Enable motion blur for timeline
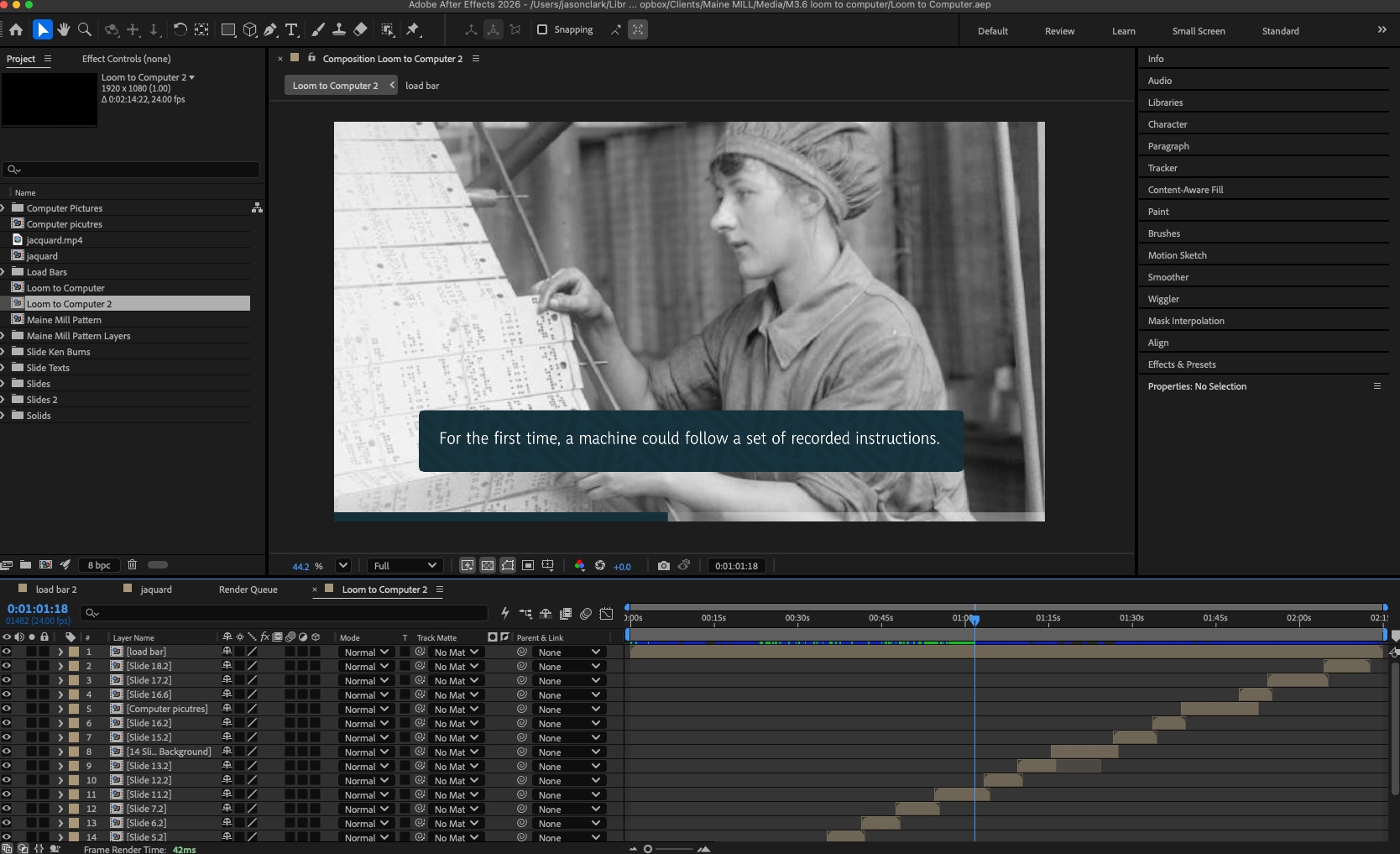This screenshot has height=854, width=1400. (586, 614)
